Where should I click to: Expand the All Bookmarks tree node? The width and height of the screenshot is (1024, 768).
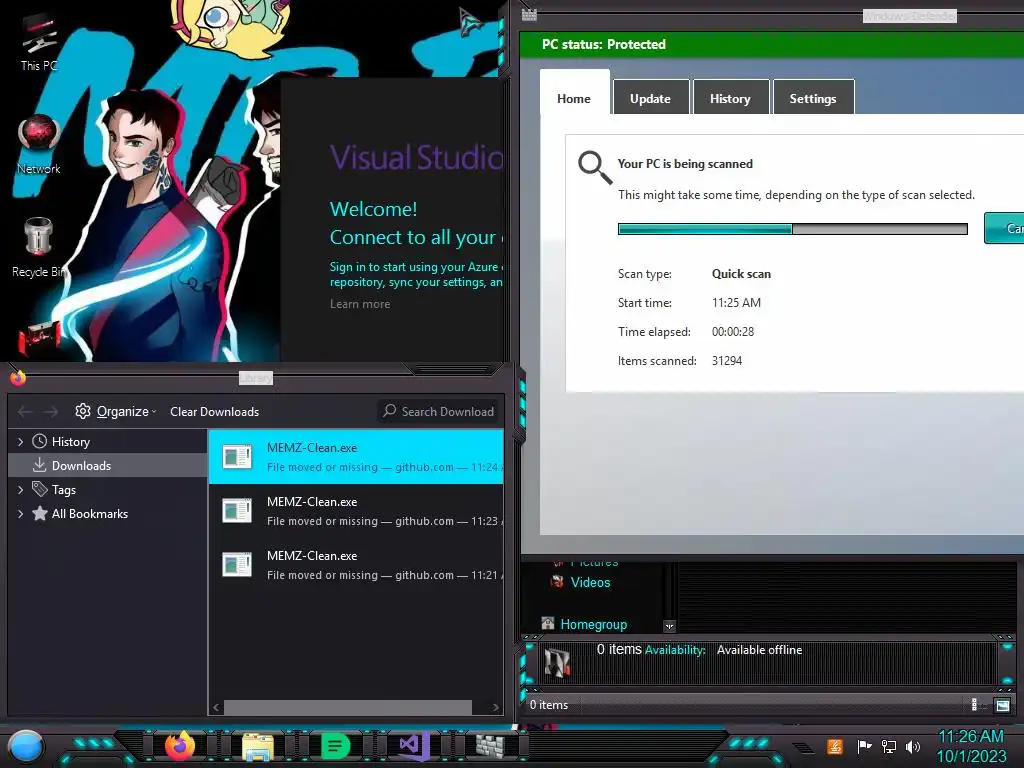pyautogui.click(x=20, y=513)
